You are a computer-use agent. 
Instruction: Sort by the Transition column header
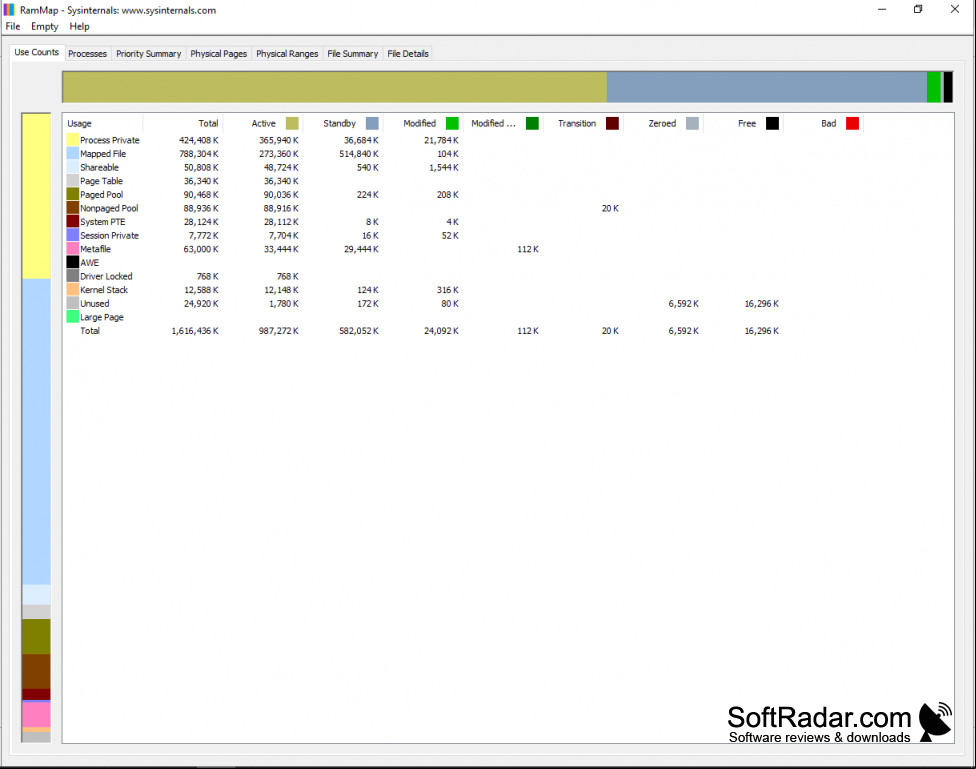coord(583,123)
